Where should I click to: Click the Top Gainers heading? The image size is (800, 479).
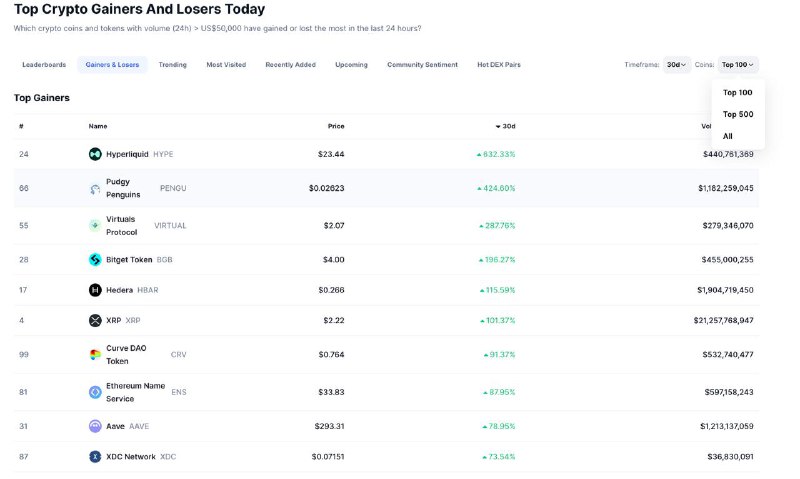(x=42, y=98)
